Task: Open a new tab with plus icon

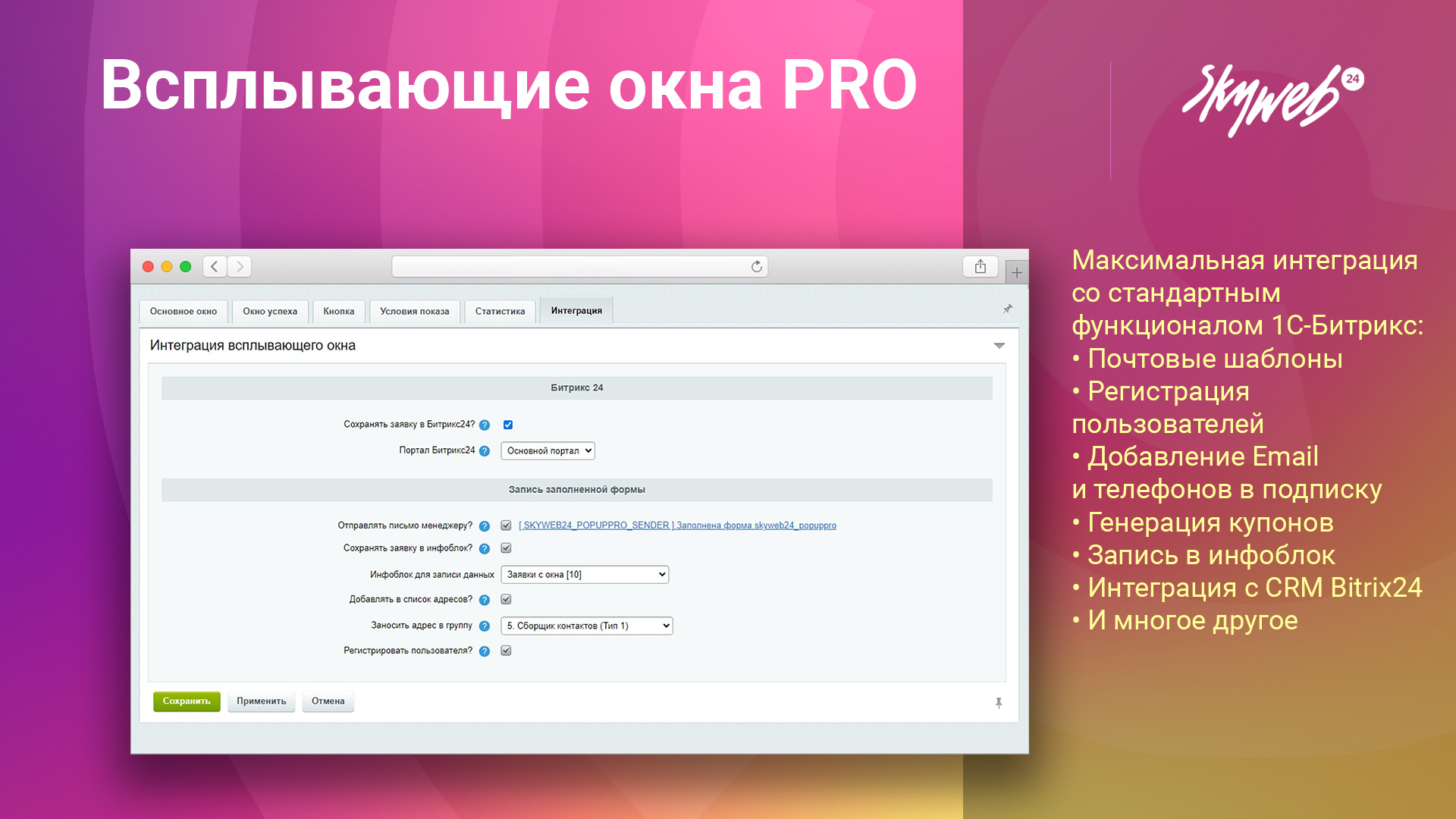Action: pyautogui.click(x=1016, y=272)
